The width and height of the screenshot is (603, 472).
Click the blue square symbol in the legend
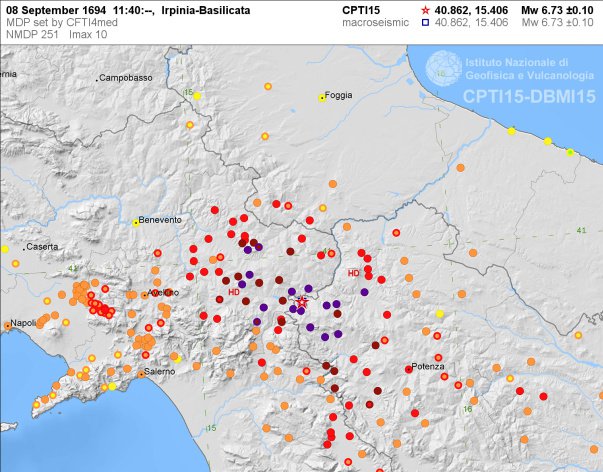pyautogui.click(x=427, y=20)
